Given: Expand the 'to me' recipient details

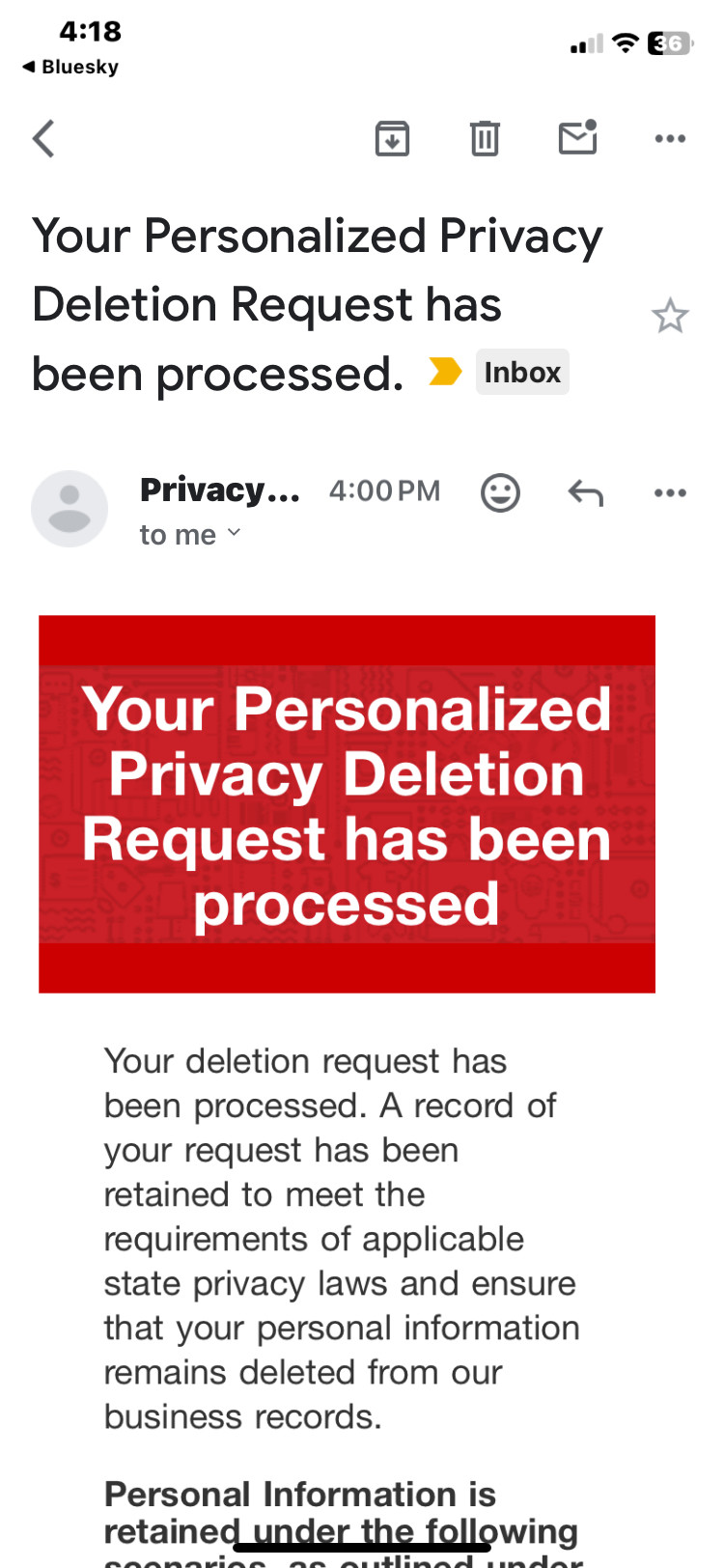Looking at the screenshot, I should pos(190,534).
